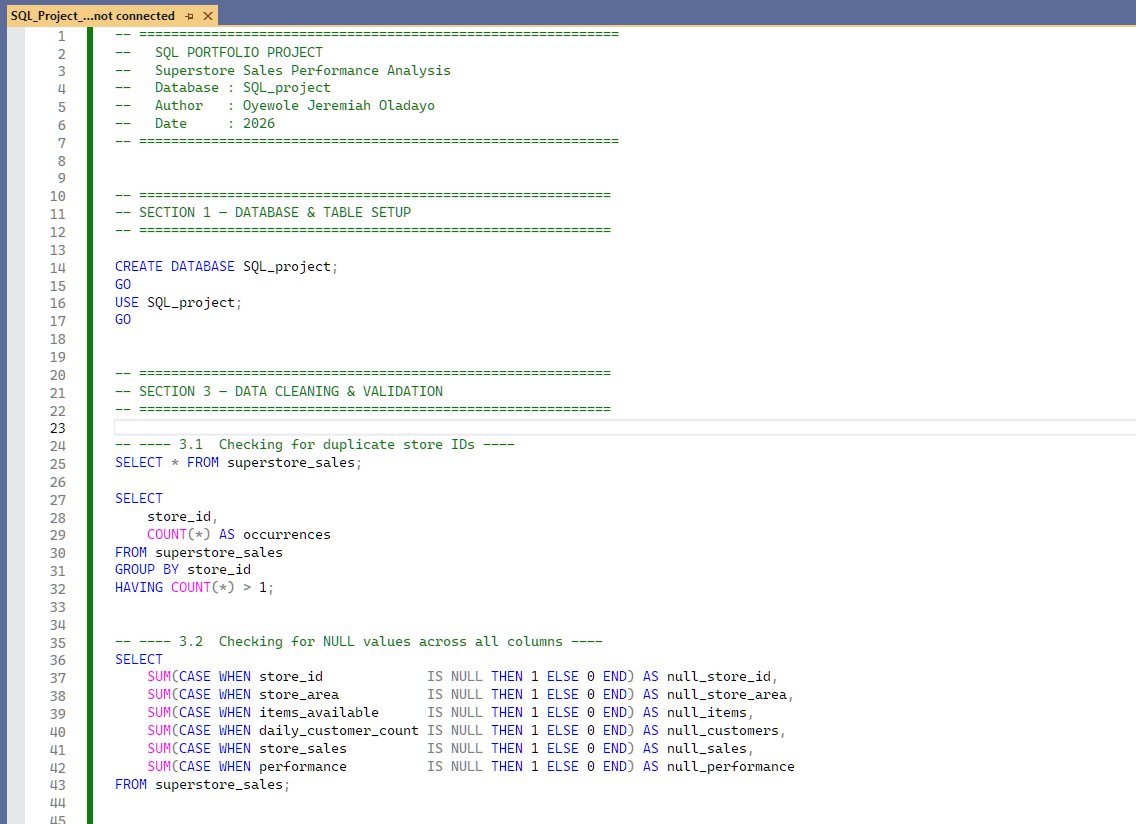1136x824 pixels.
Task: Click the comment line "SQL PORTFOLIO PROJECT"
Action: click(x=238, y=52)
